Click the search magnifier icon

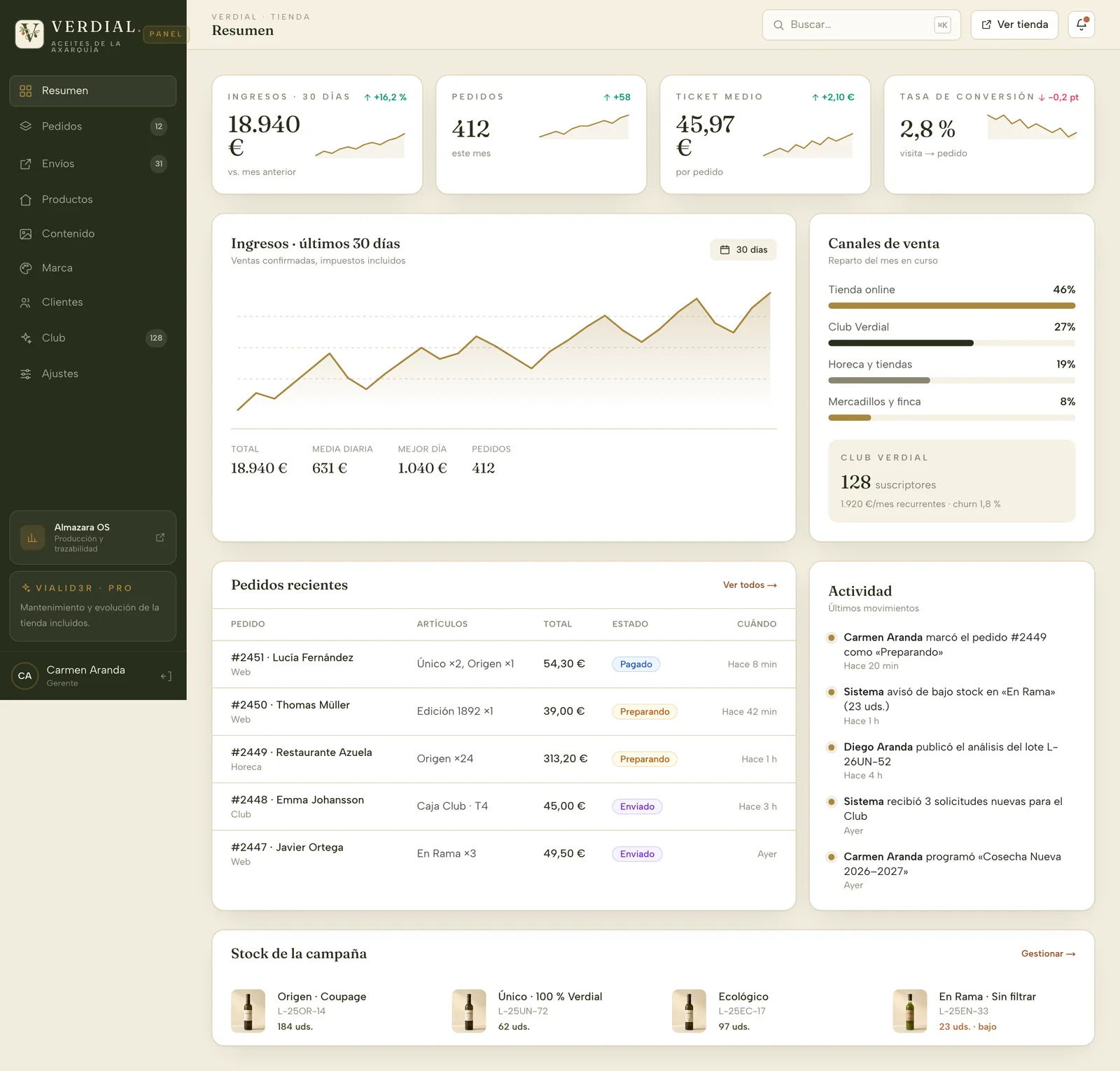(x=778, y=25)
